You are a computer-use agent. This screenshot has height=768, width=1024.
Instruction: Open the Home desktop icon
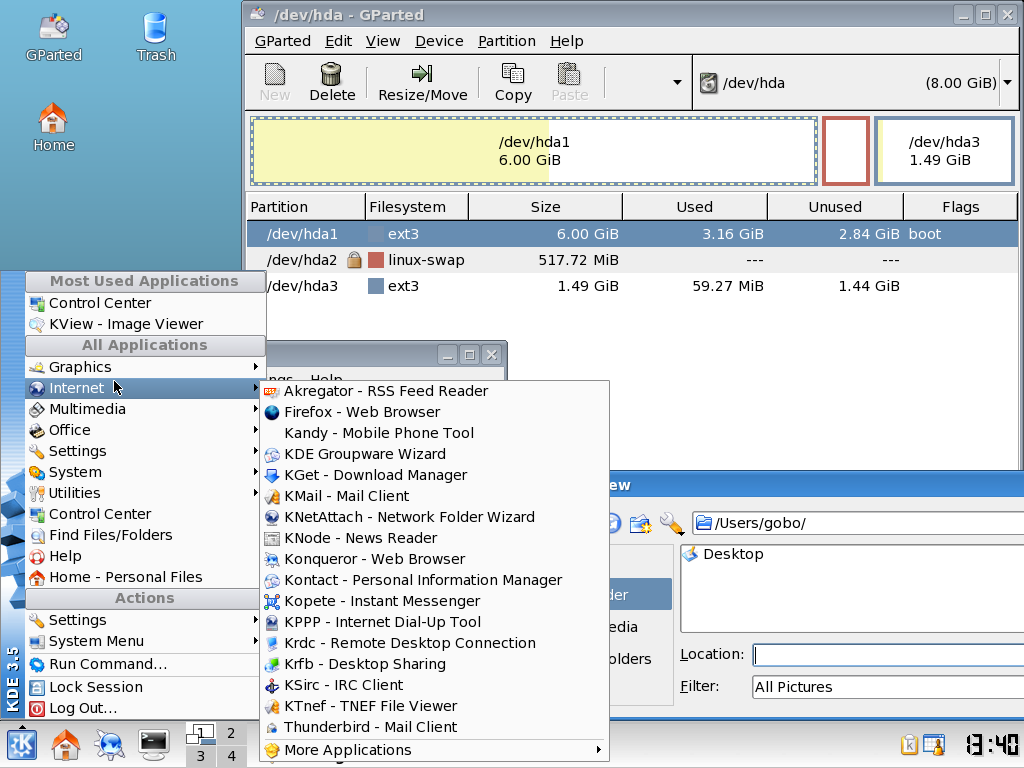click(54, 128)
